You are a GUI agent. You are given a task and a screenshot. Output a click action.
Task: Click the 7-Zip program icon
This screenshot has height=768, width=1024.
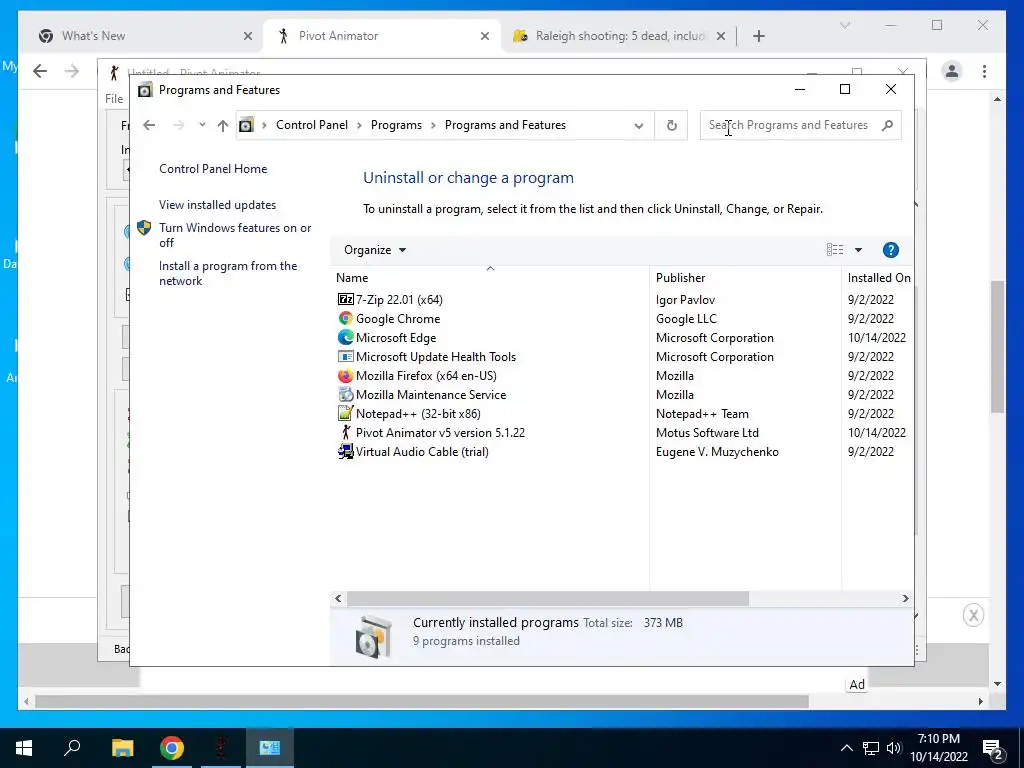click(x=345, y=299)
